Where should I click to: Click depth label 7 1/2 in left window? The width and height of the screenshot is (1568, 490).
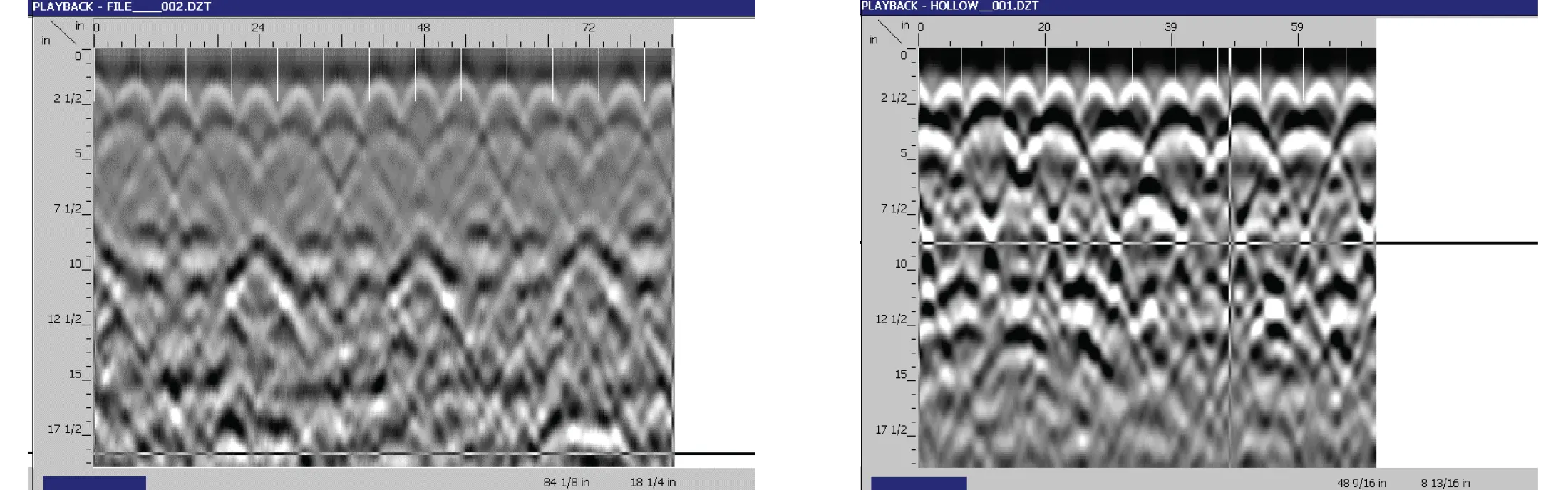point(68,209)
